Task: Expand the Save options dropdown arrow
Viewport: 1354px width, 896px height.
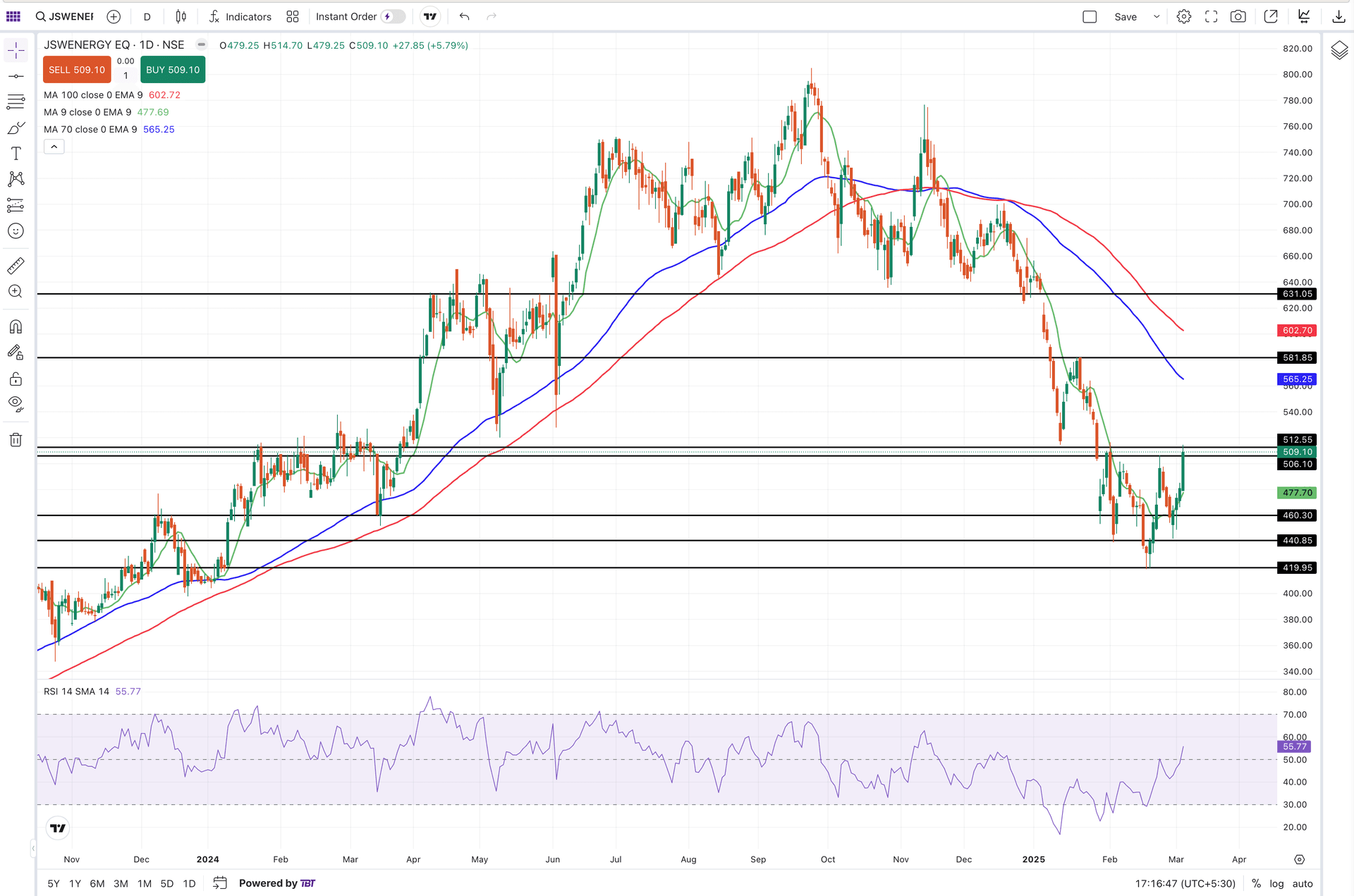Action: point(1157,16)
